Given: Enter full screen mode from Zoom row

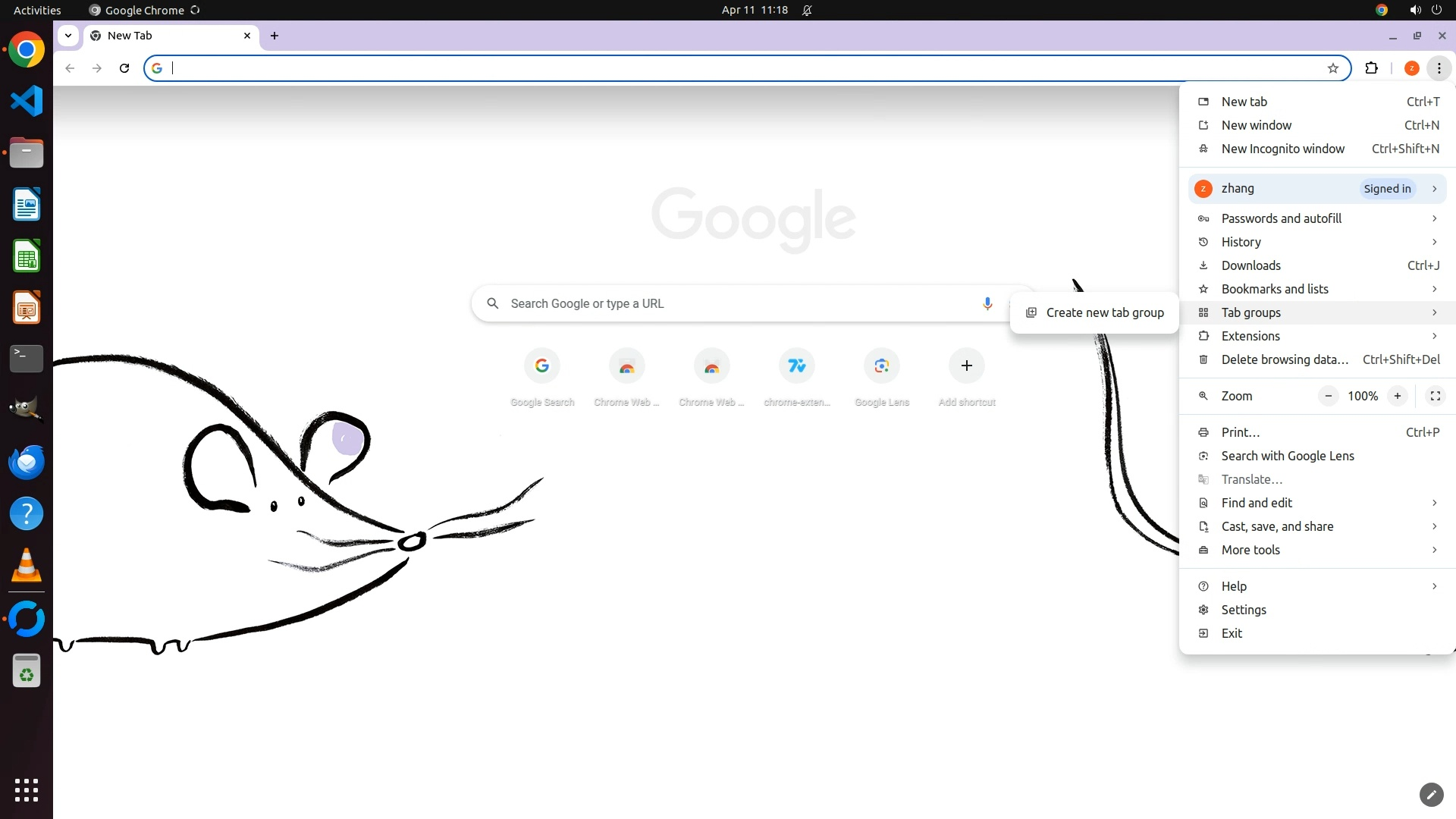Looking at the screenshot, I should point(1435,396).
